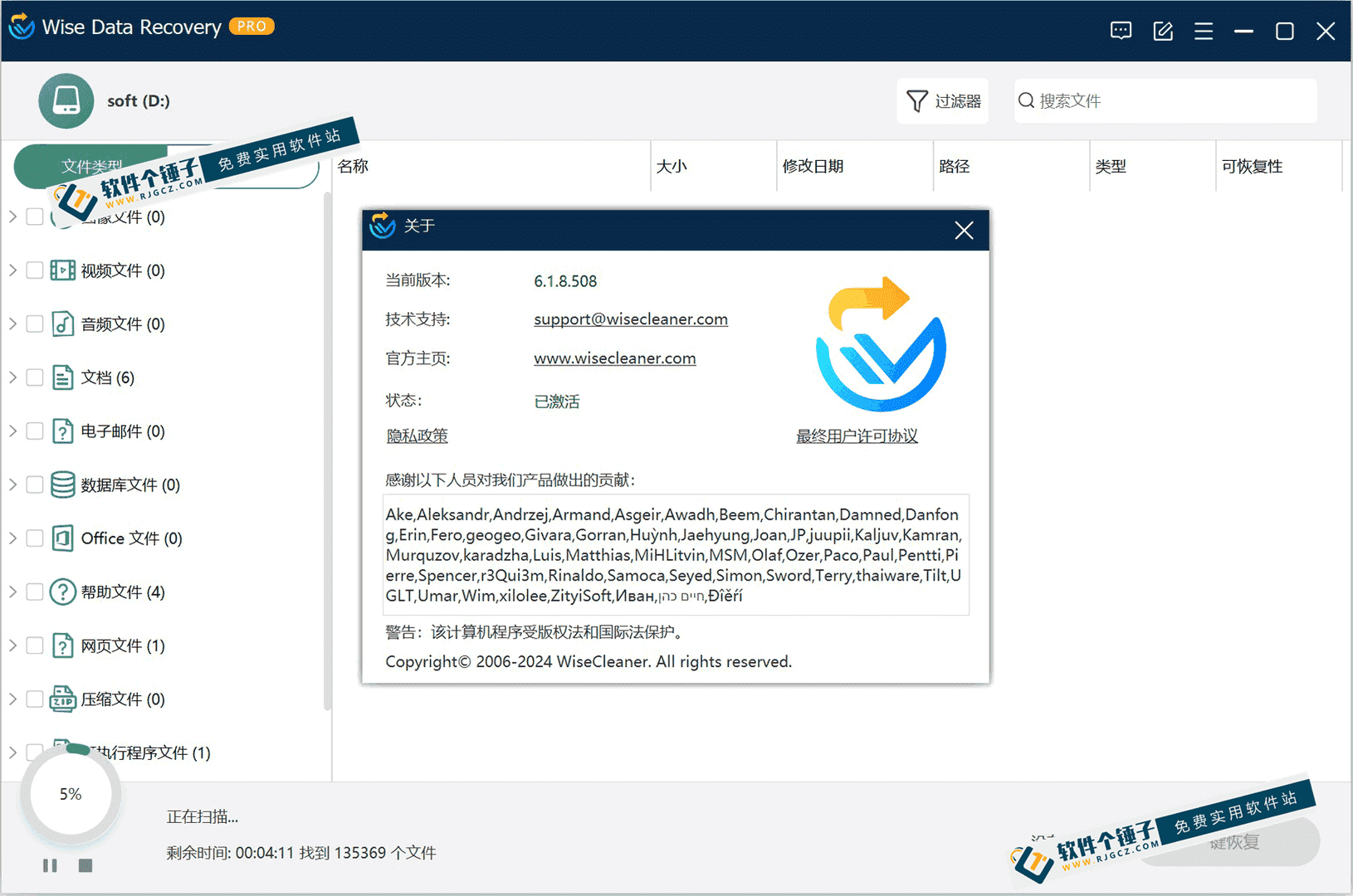
Task: Expand the 视频文件 tree item
Action: [12, 270]
